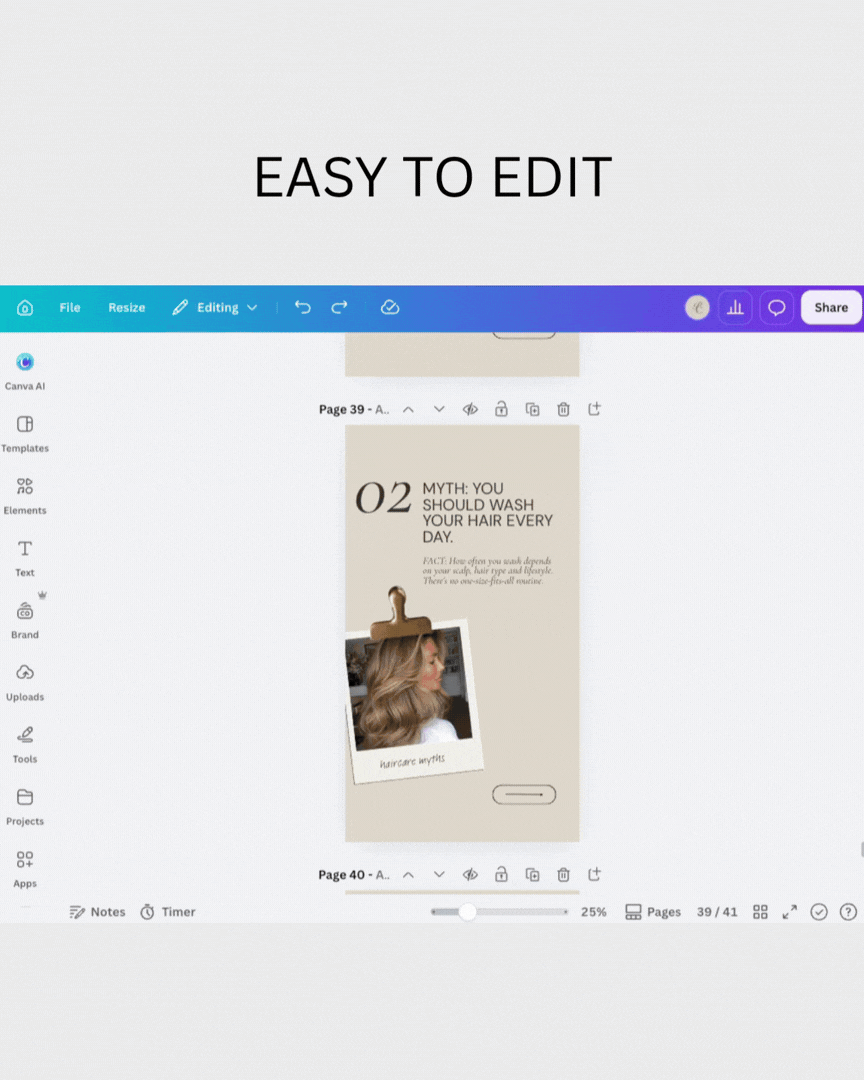The image size is (864, 1080).
Task: Redo the last action
Action: 339,307
